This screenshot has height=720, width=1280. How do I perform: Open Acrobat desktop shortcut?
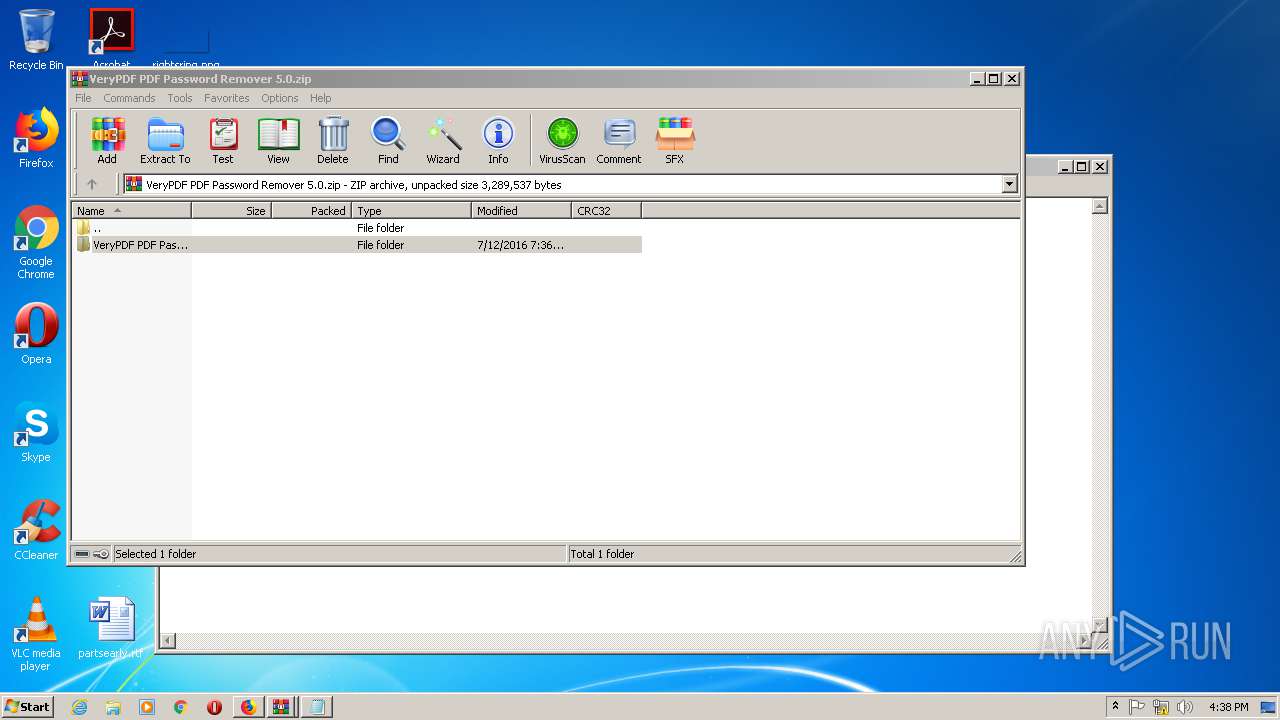click(x=111, y=37)
